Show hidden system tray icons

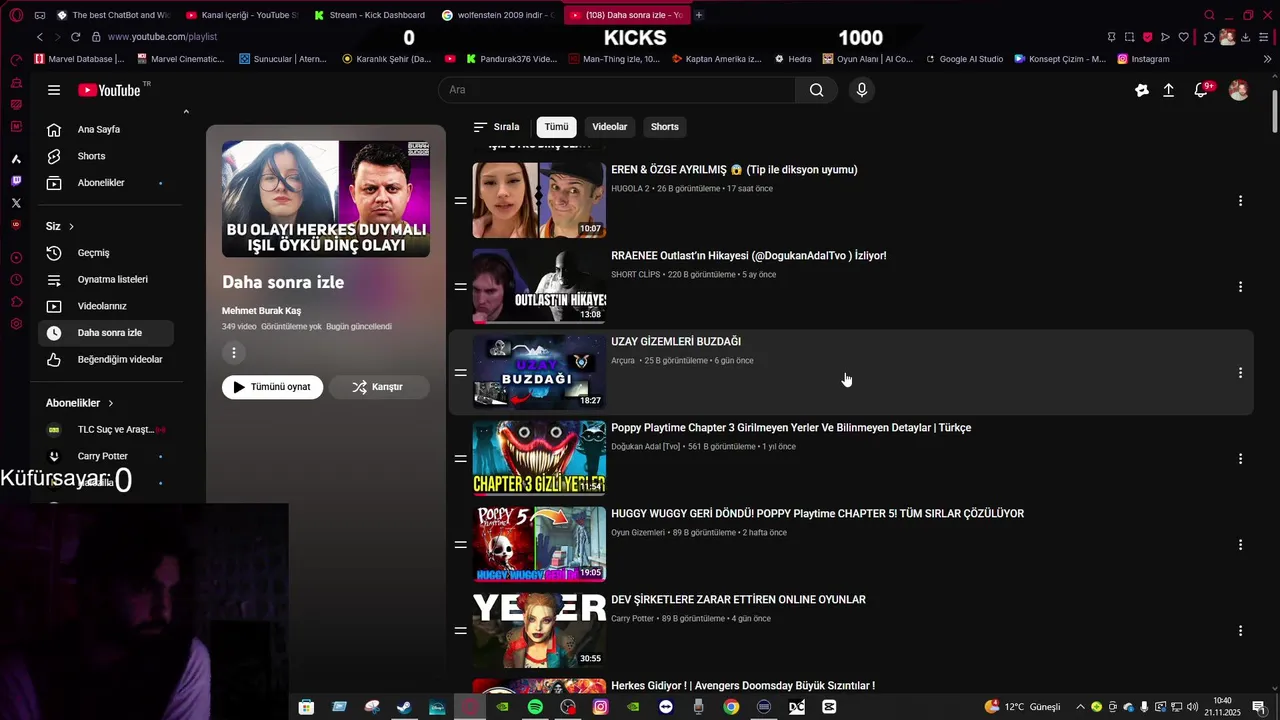[1082, 707]
